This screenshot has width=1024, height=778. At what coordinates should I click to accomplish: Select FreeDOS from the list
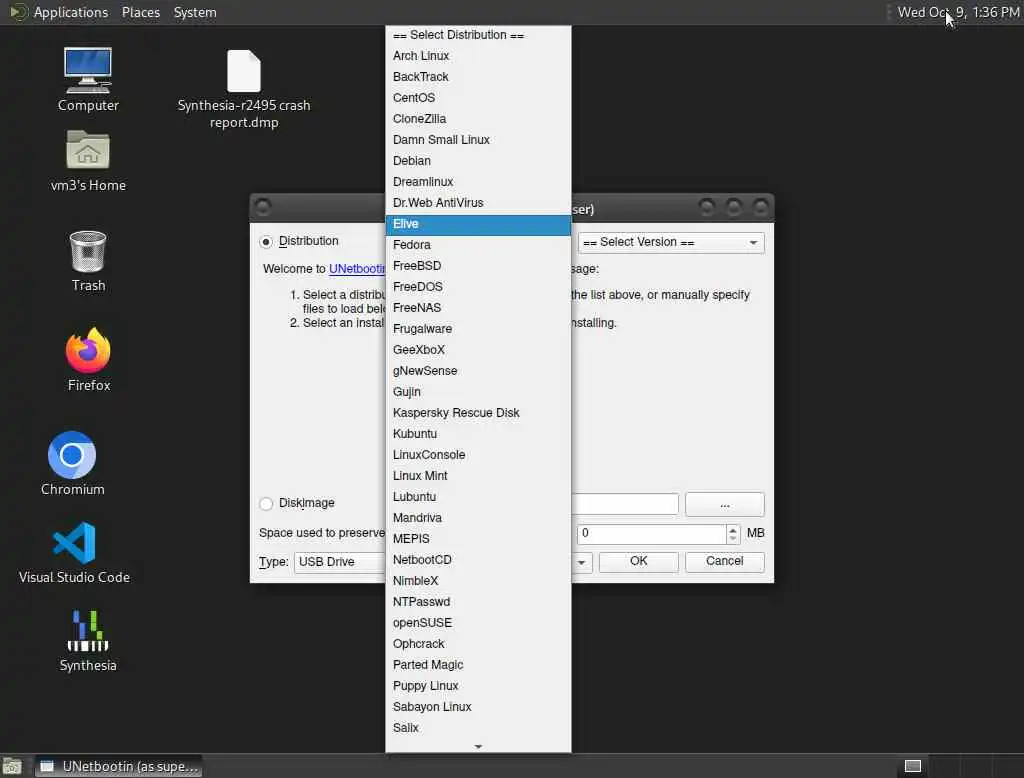coord(478,287)
